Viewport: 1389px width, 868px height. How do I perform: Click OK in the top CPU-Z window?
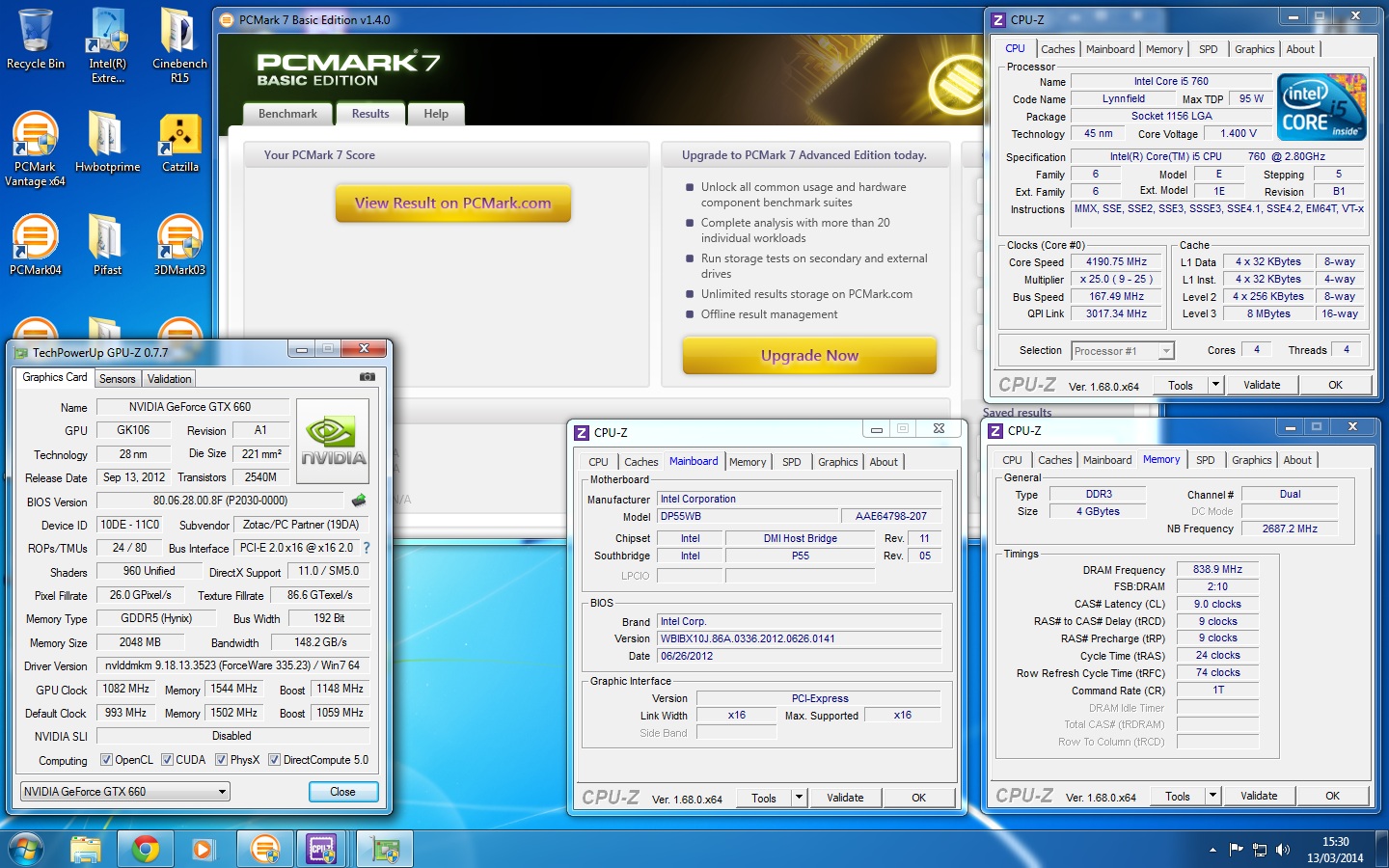pos(1335,385)
